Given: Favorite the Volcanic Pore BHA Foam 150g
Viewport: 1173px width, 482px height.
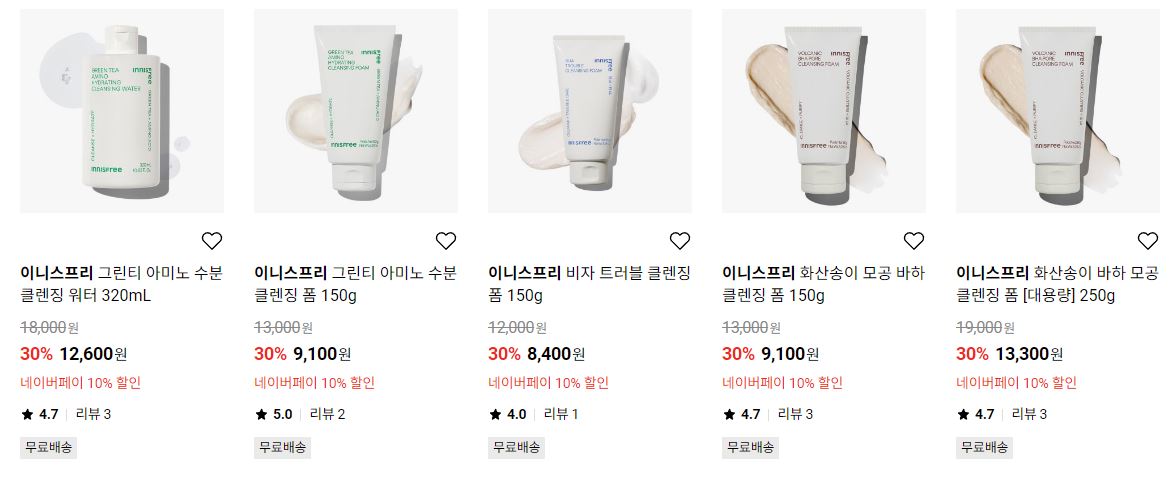Looking at the screenshot, I should [x=913, y=241].
